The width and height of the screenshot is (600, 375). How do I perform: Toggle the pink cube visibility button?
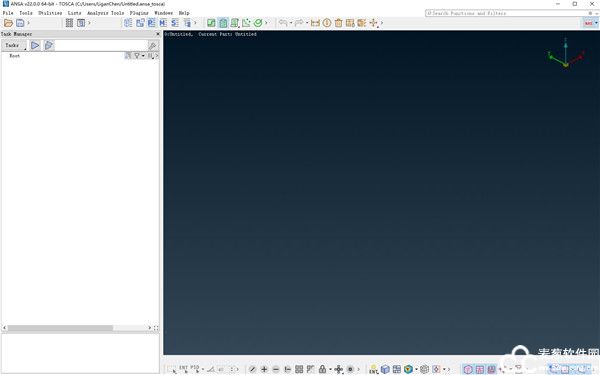(x=468, y=369)
